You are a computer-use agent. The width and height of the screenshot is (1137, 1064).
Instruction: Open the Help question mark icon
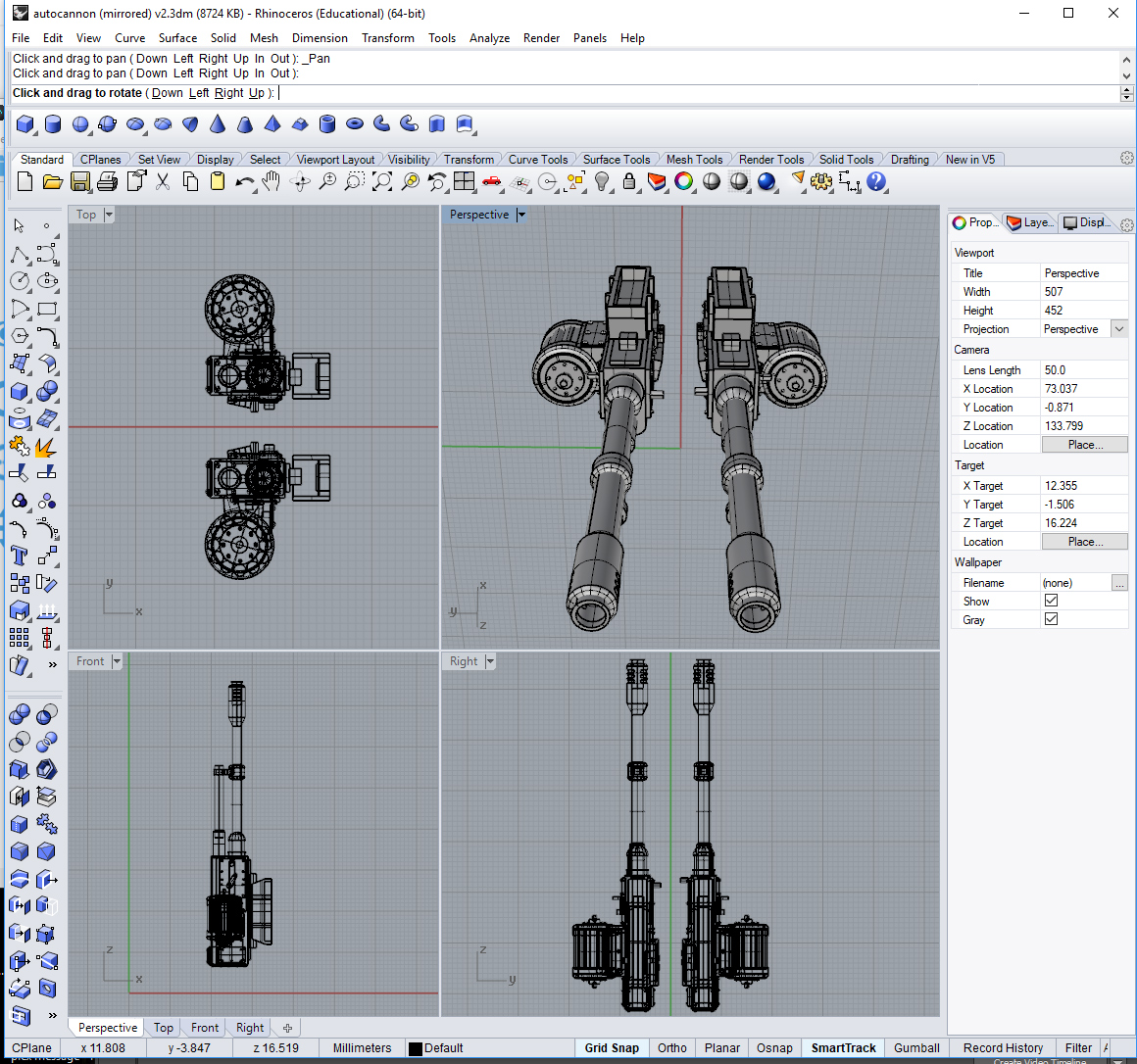coord(876,182)
